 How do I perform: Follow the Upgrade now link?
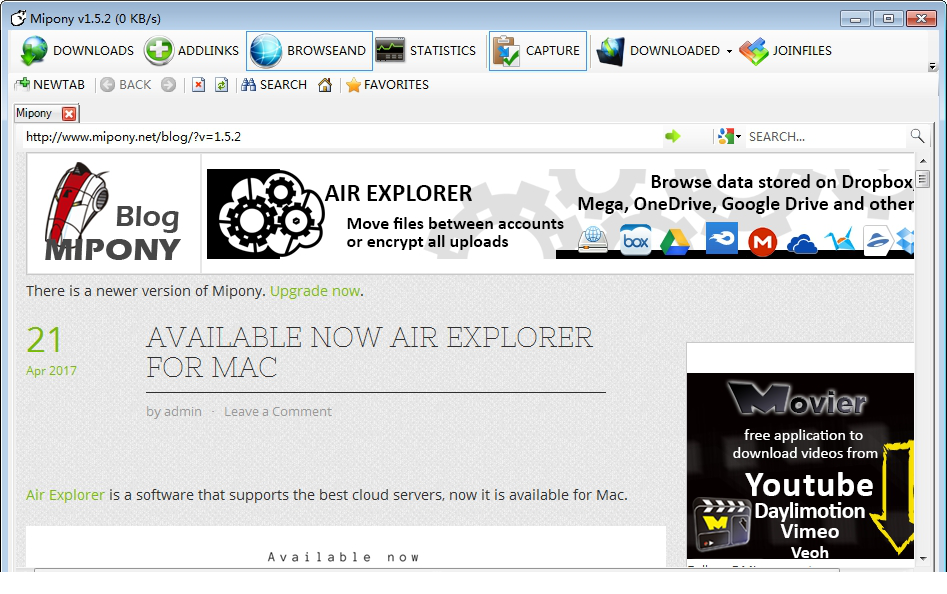[x=315, y=291]
